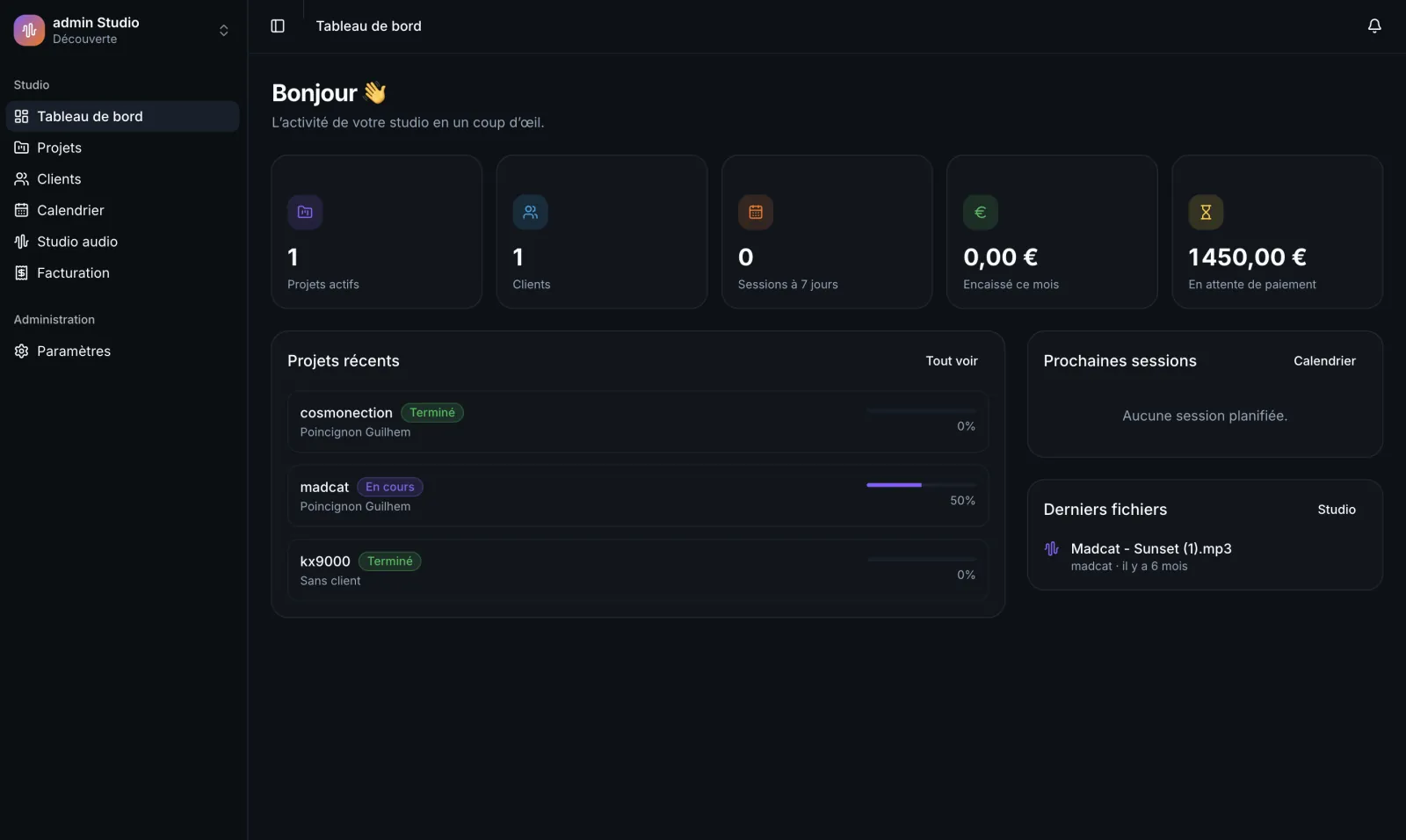
Task: Open Clients page in sidebar
Action: [x=122, y=179]
